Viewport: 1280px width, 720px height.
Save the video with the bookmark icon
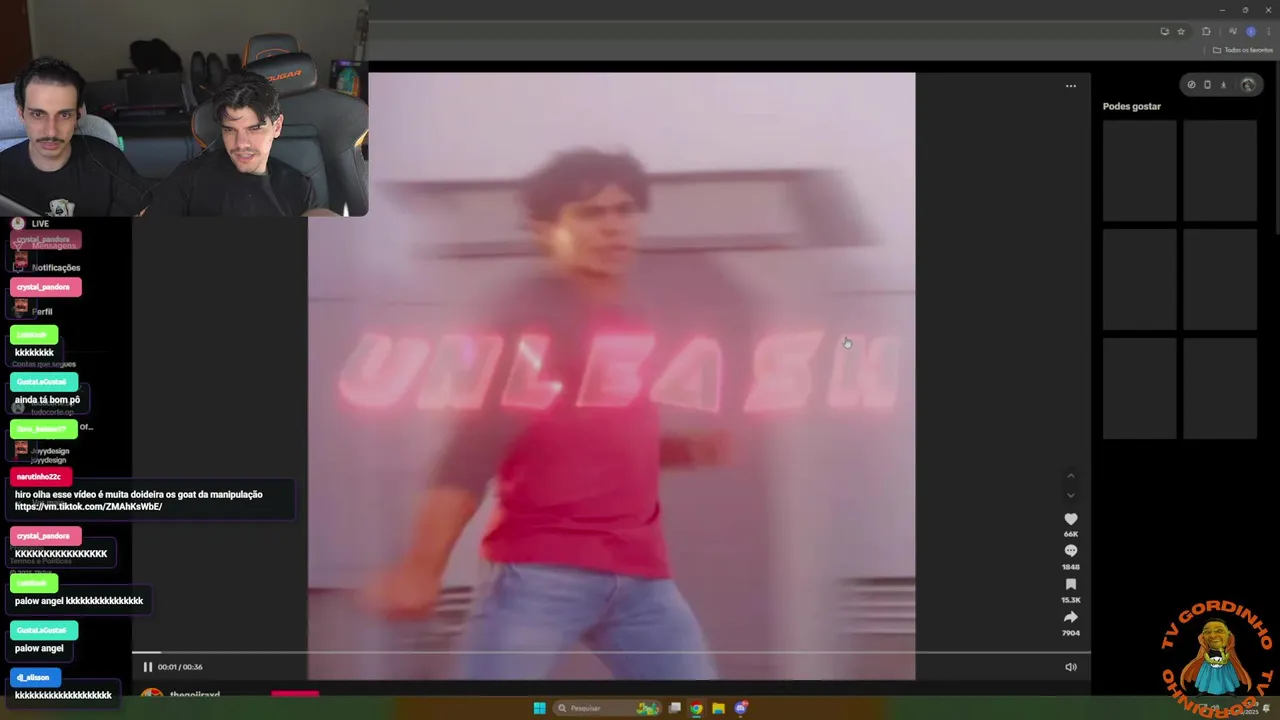pos(1070,584)
